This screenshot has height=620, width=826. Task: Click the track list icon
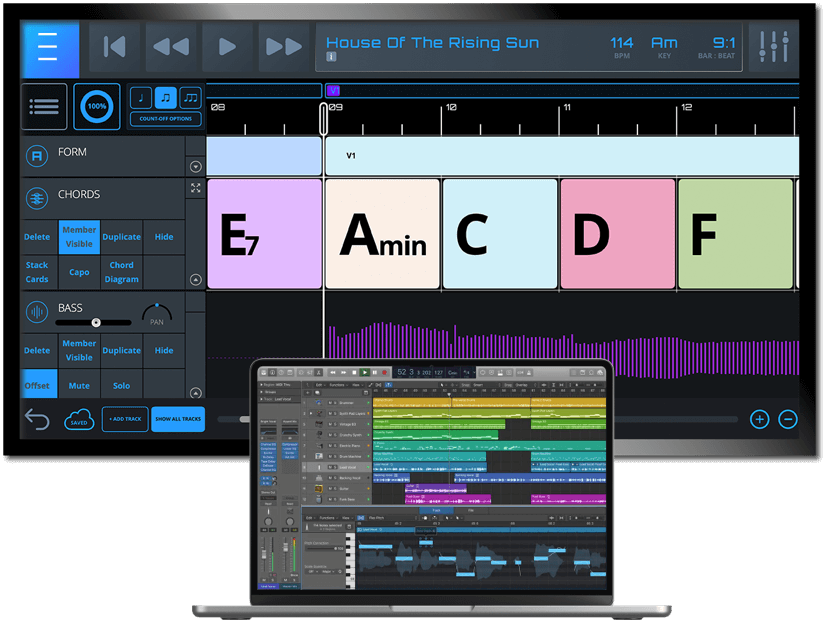(x=44, y=106)
